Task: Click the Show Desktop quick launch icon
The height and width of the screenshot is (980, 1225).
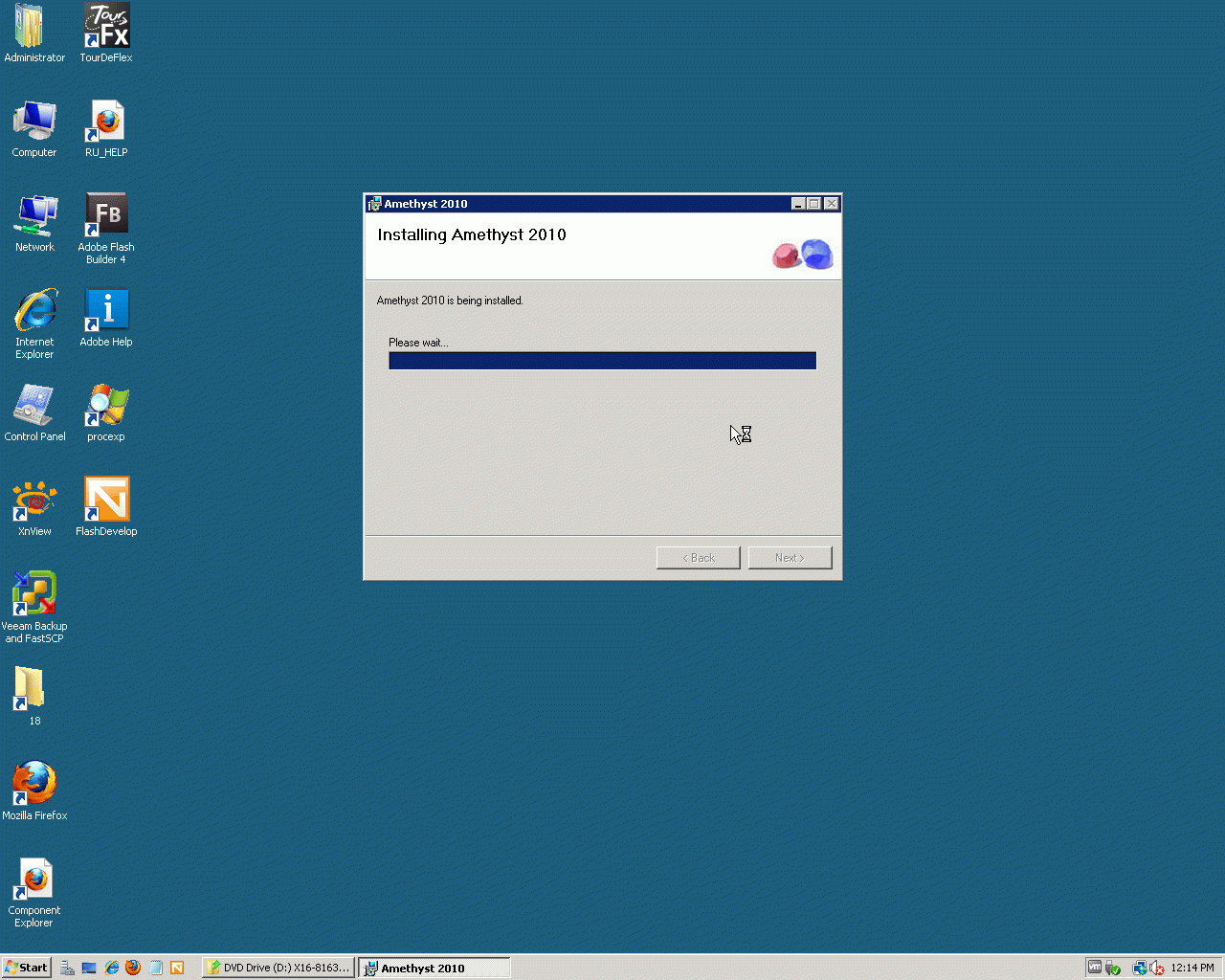Action: (x=89, y=968)
